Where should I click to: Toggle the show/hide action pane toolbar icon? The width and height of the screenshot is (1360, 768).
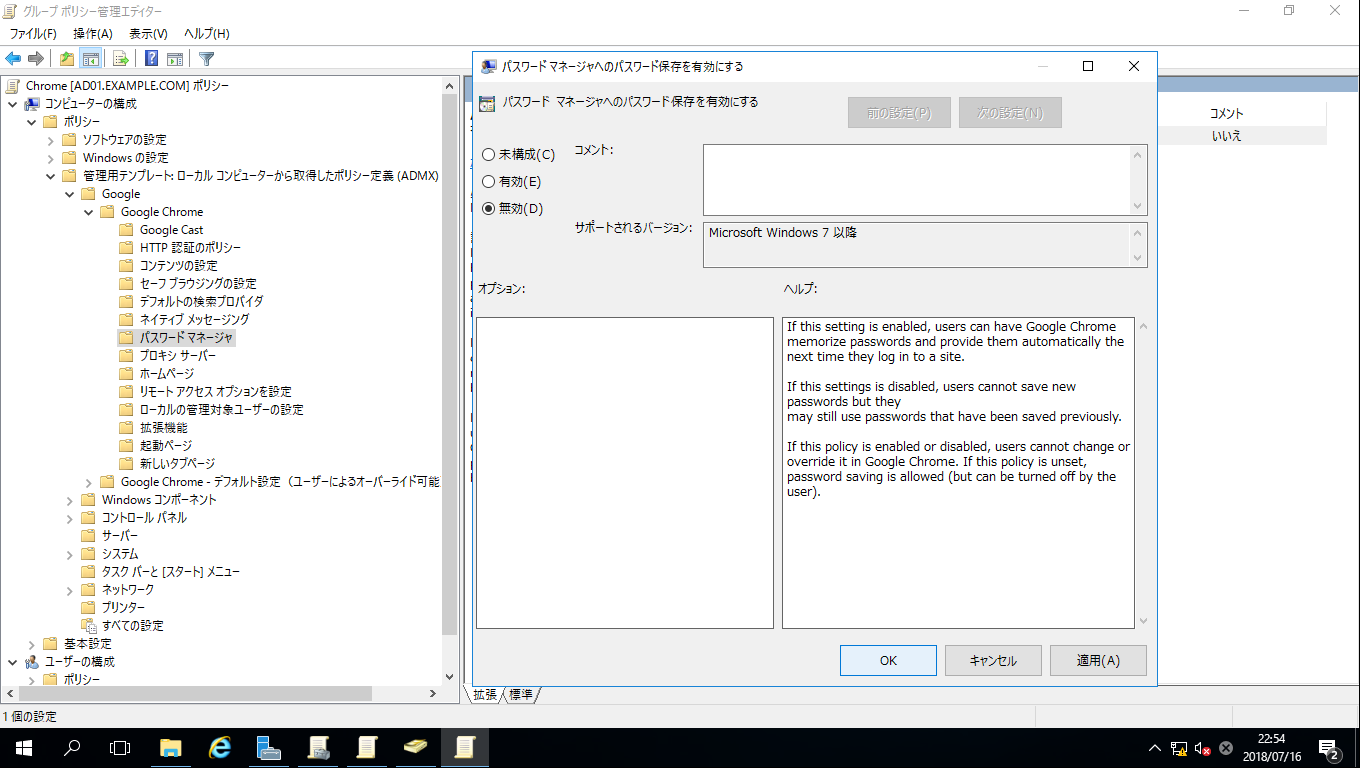(x=175, y=59)
